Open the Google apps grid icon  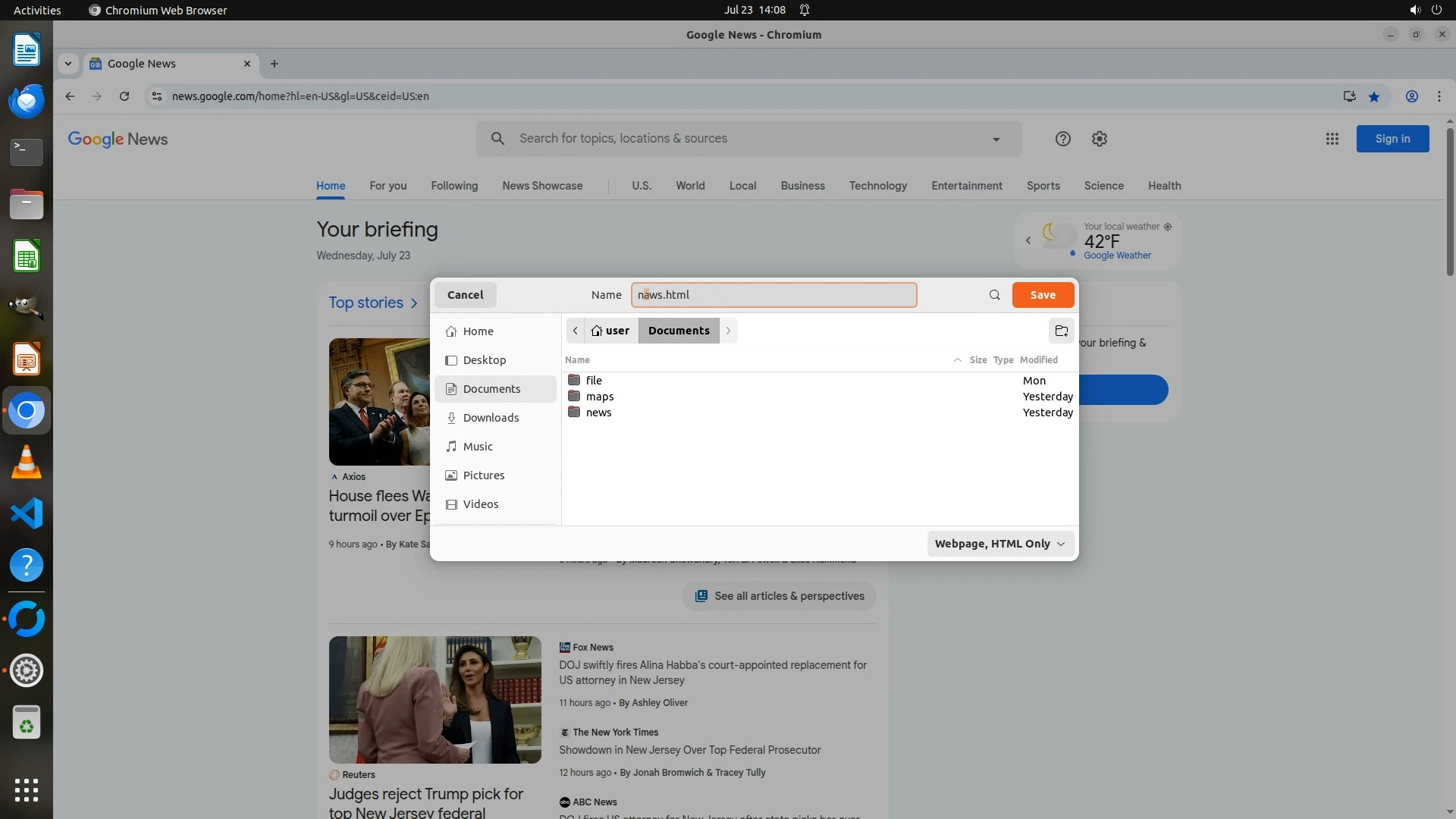point(1332,139)
